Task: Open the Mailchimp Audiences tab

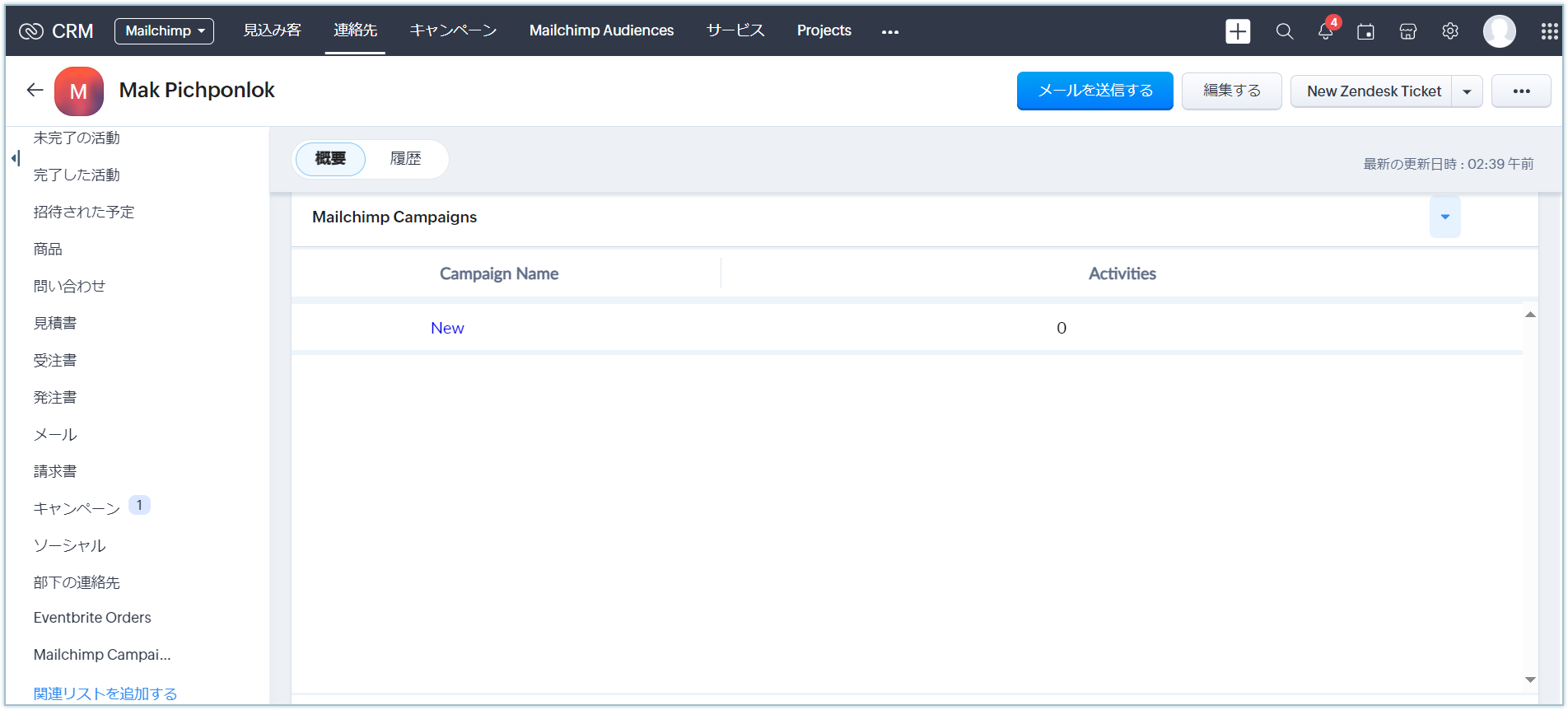Action: [601, 30]
